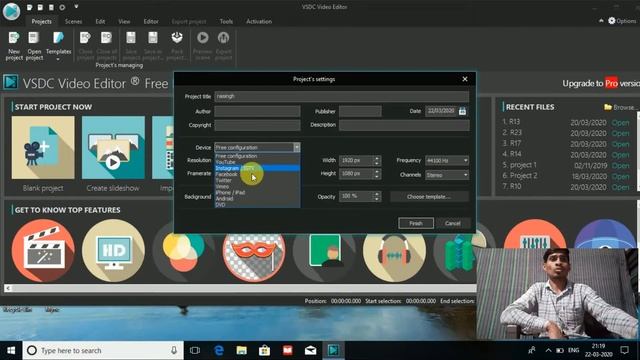Select DVD in the Device list
The image size is (640, 360).
tap(257, 205)
